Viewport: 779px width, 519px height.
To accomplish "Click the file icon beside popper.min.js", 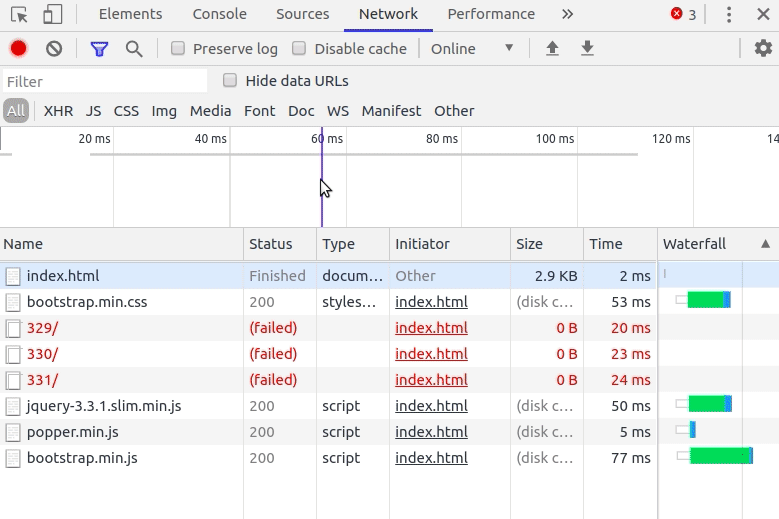I will coord(13,432).
